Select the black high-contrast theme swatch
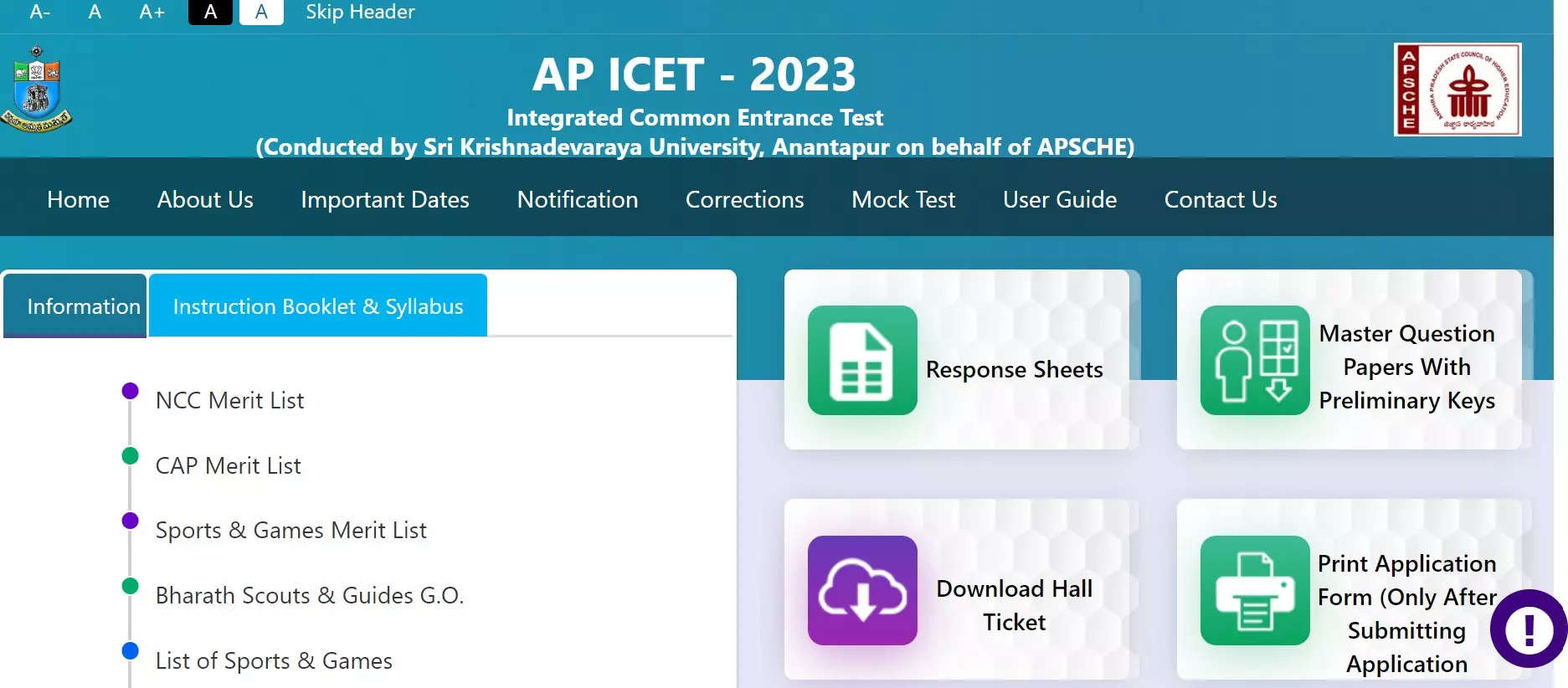The height and width of the screenshot is (688, 1568). coord(210,12)
